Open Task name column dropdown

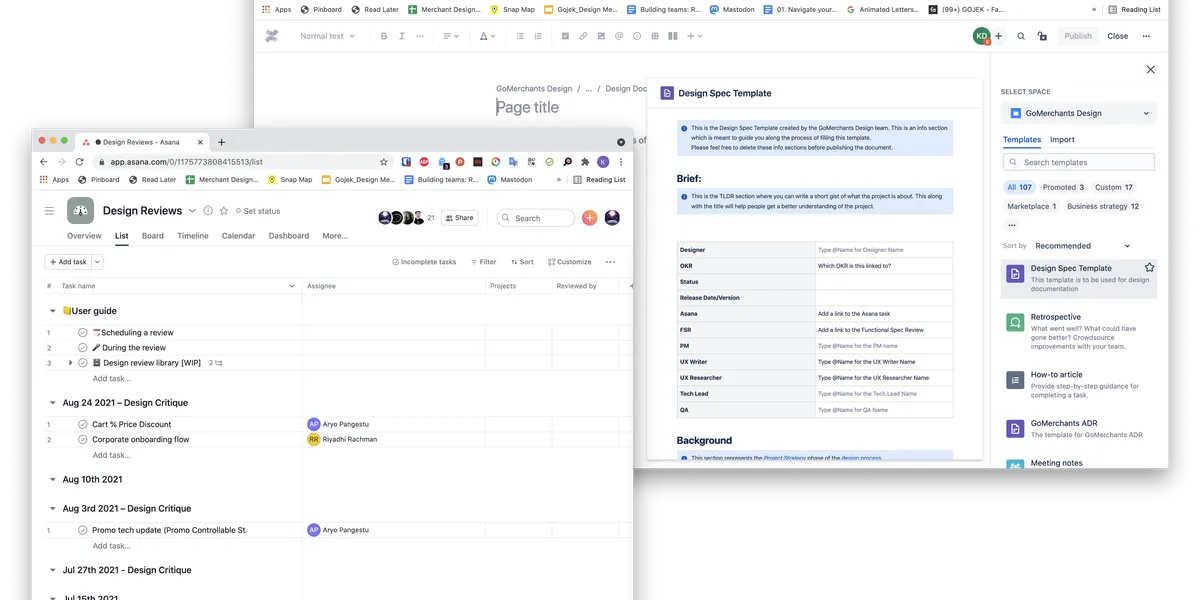coord(292,286)
